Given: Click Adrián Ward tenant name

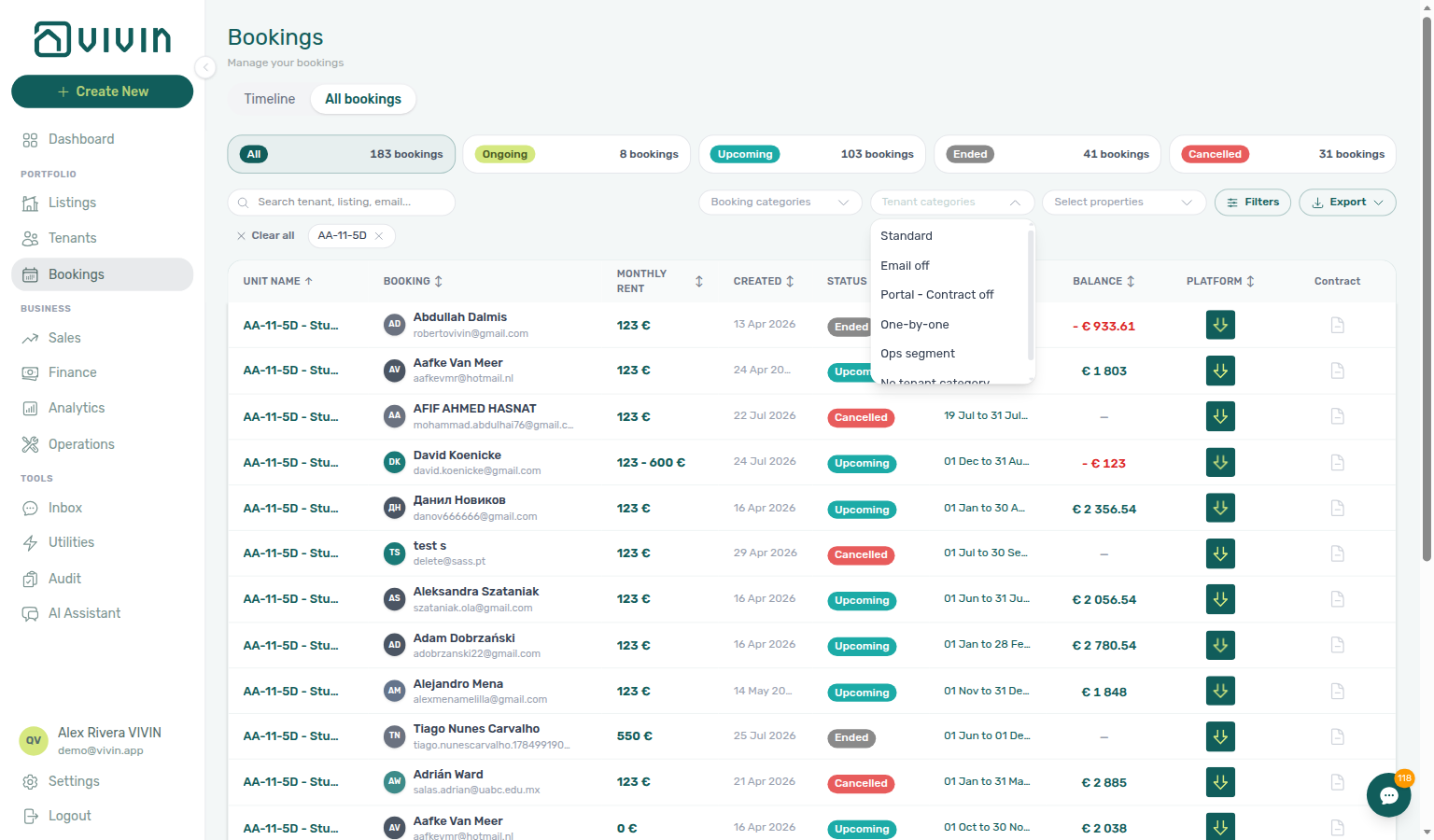Looking at the screenshot, I should [x=448, y=775].
